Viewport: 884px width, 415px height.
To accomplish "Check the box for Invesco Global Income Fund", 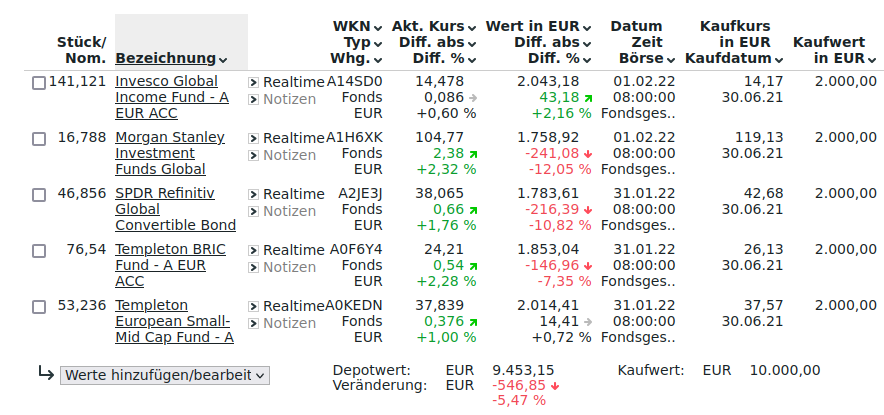I will coord(39,83).
